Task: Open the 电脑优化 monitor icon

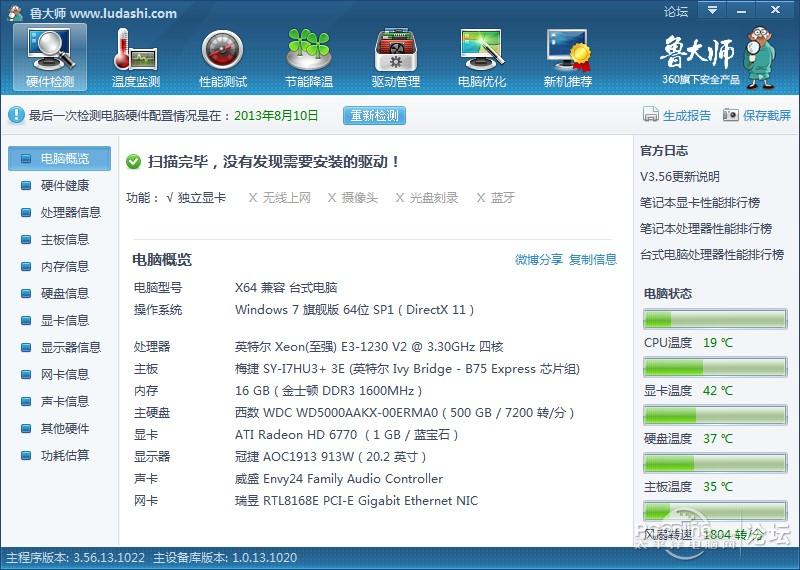Action: click(482, 57)
